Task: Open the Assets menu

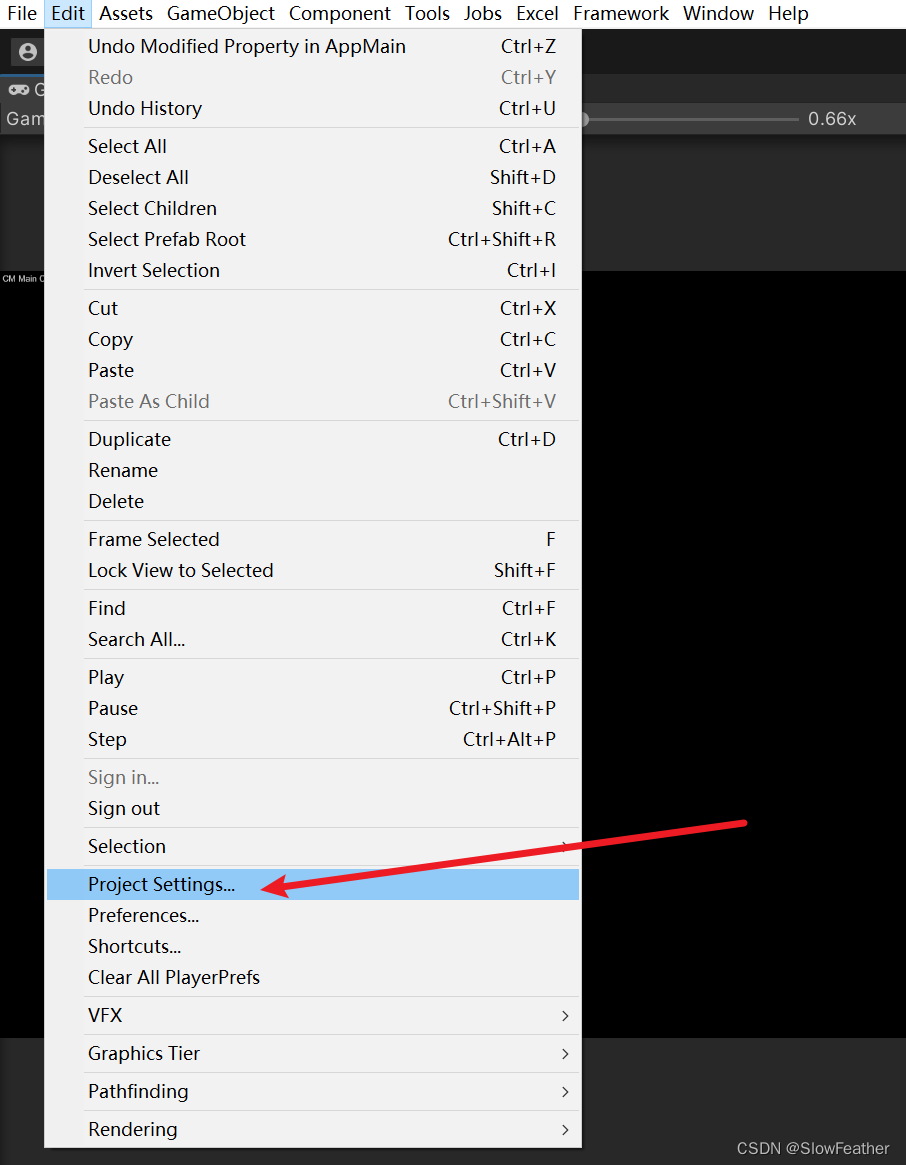Action: (125, 13)
